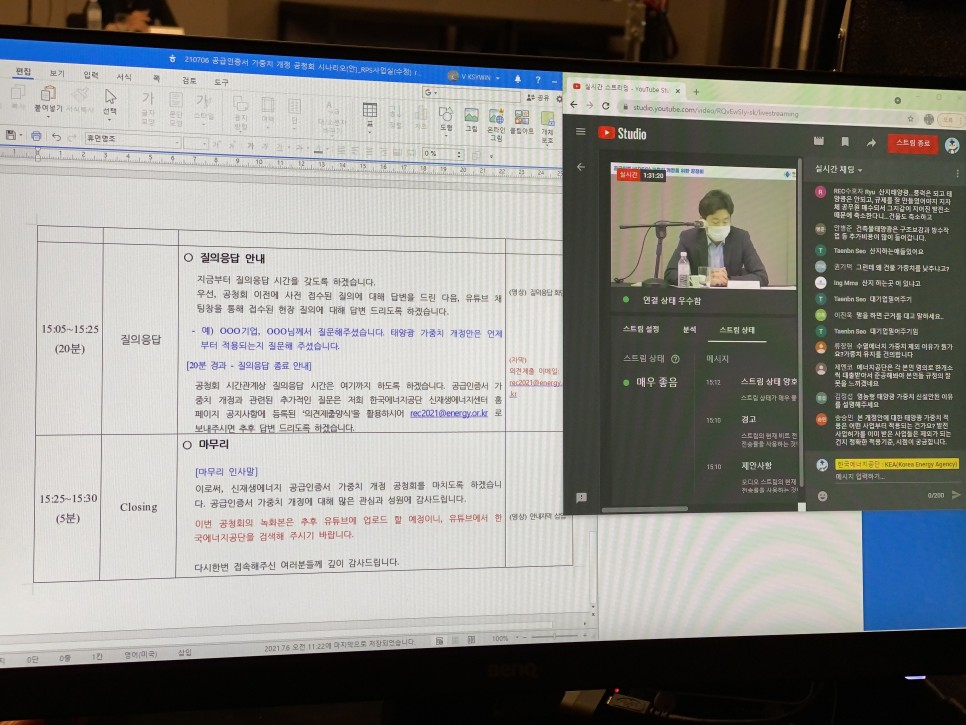The width and height of the screenshot is (966, 725).
Task: Expand the 실시간 채팅 chat mode dropdown
Action: (x=838, y=168)
